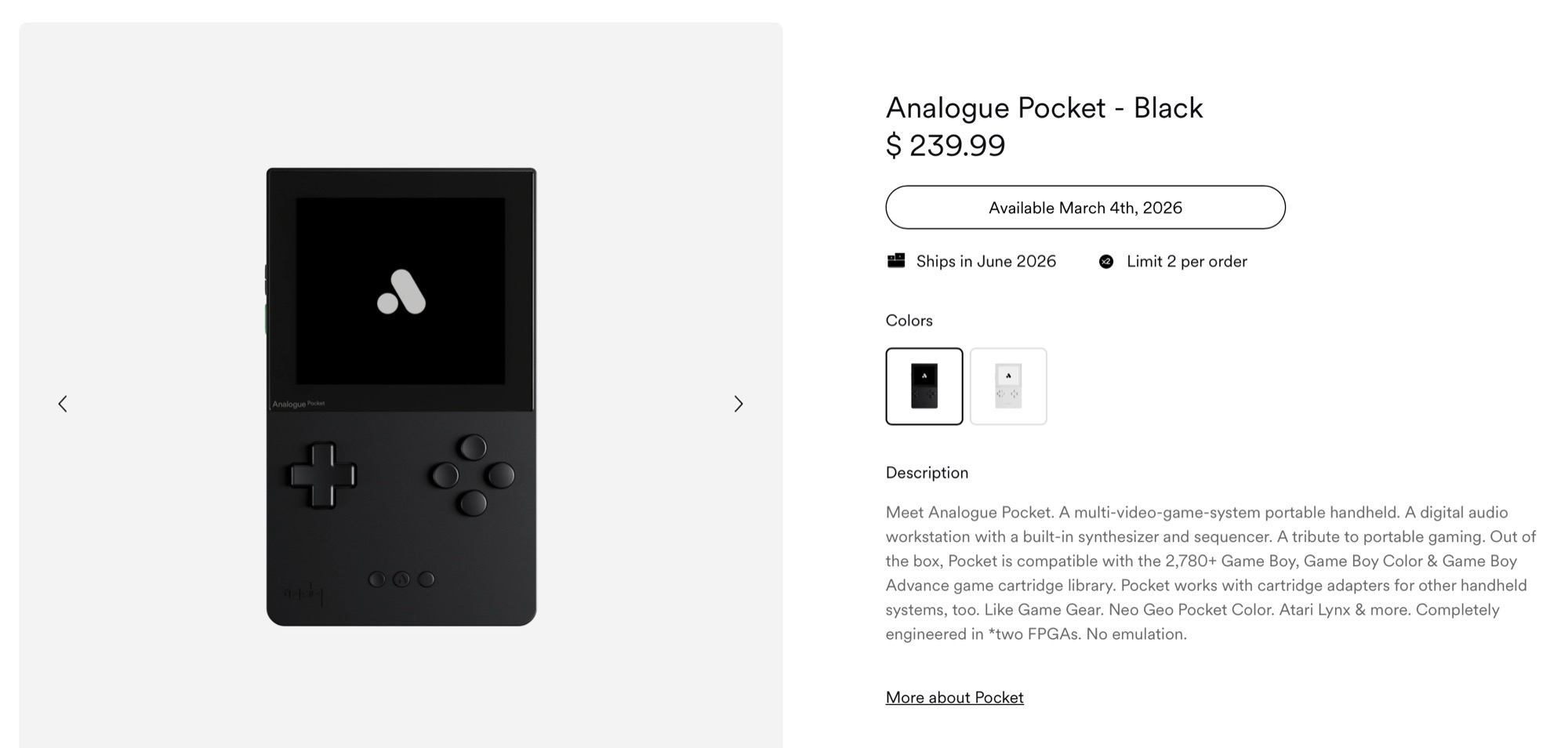The image size is (1568, 748).
Task: Advance to next product image arrow
Action: 738,404
